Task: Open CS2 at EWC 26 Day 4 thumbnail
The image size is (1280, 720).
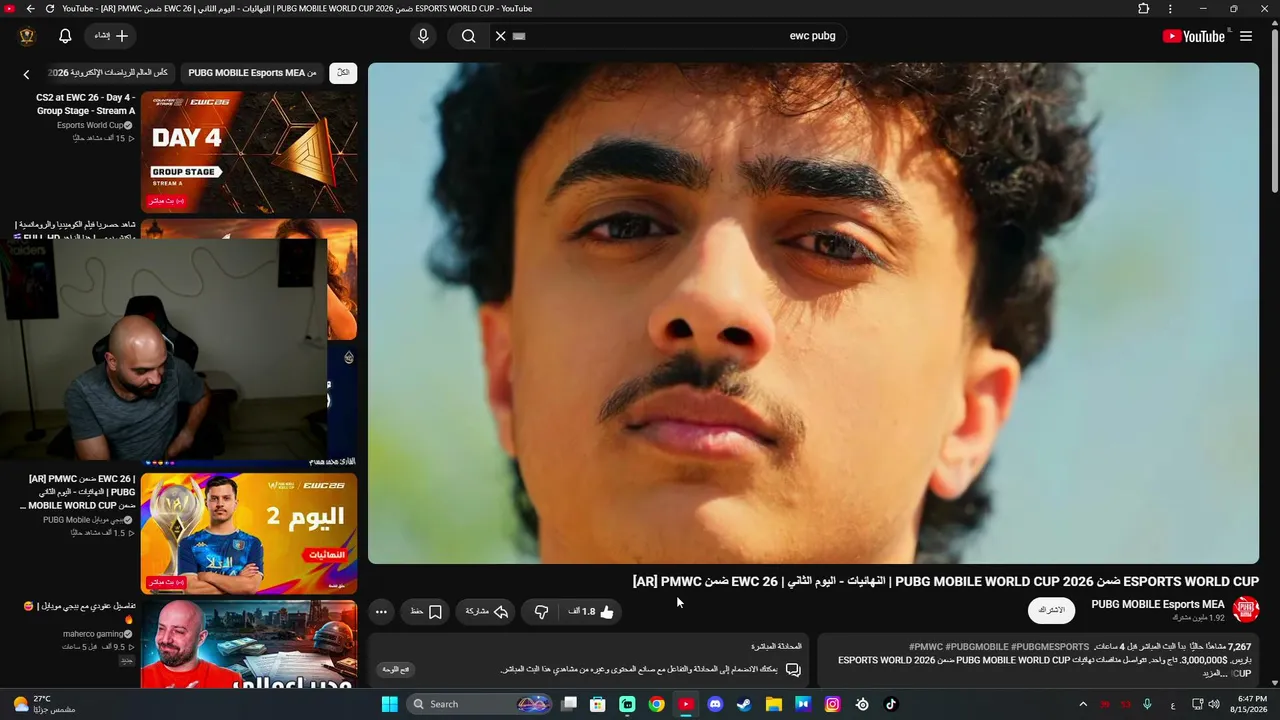Action: pyautogui.click(x=249, y=152)
